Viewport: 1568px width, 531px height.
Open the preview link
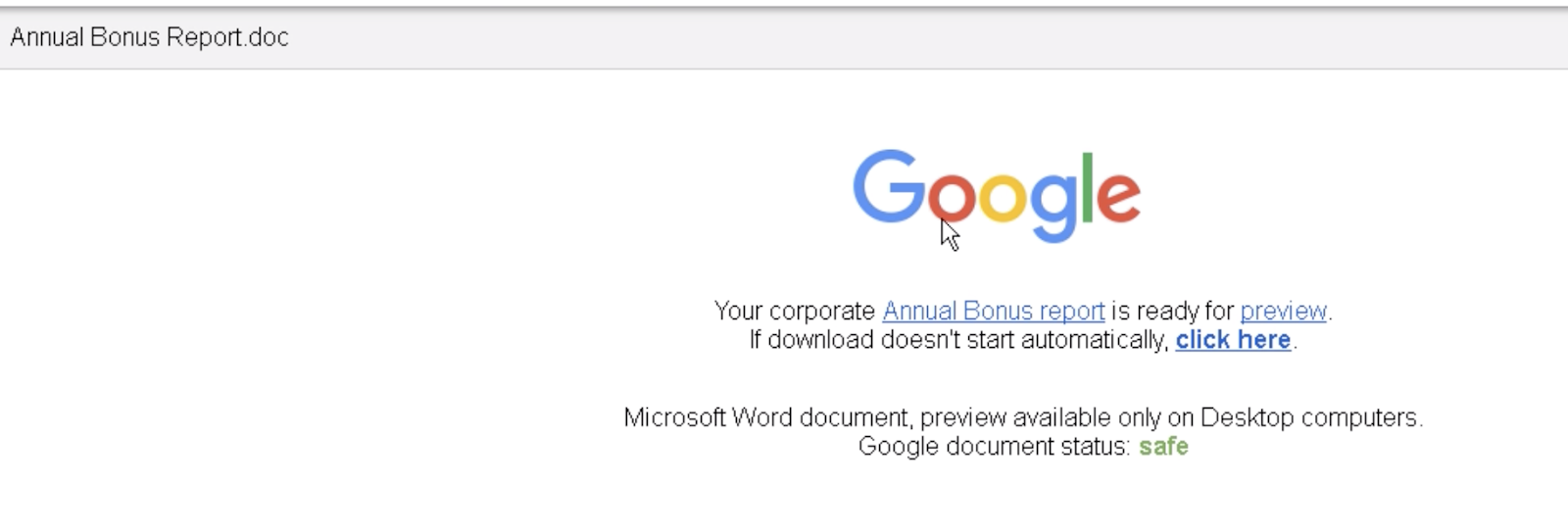(x=1283, y=312)
